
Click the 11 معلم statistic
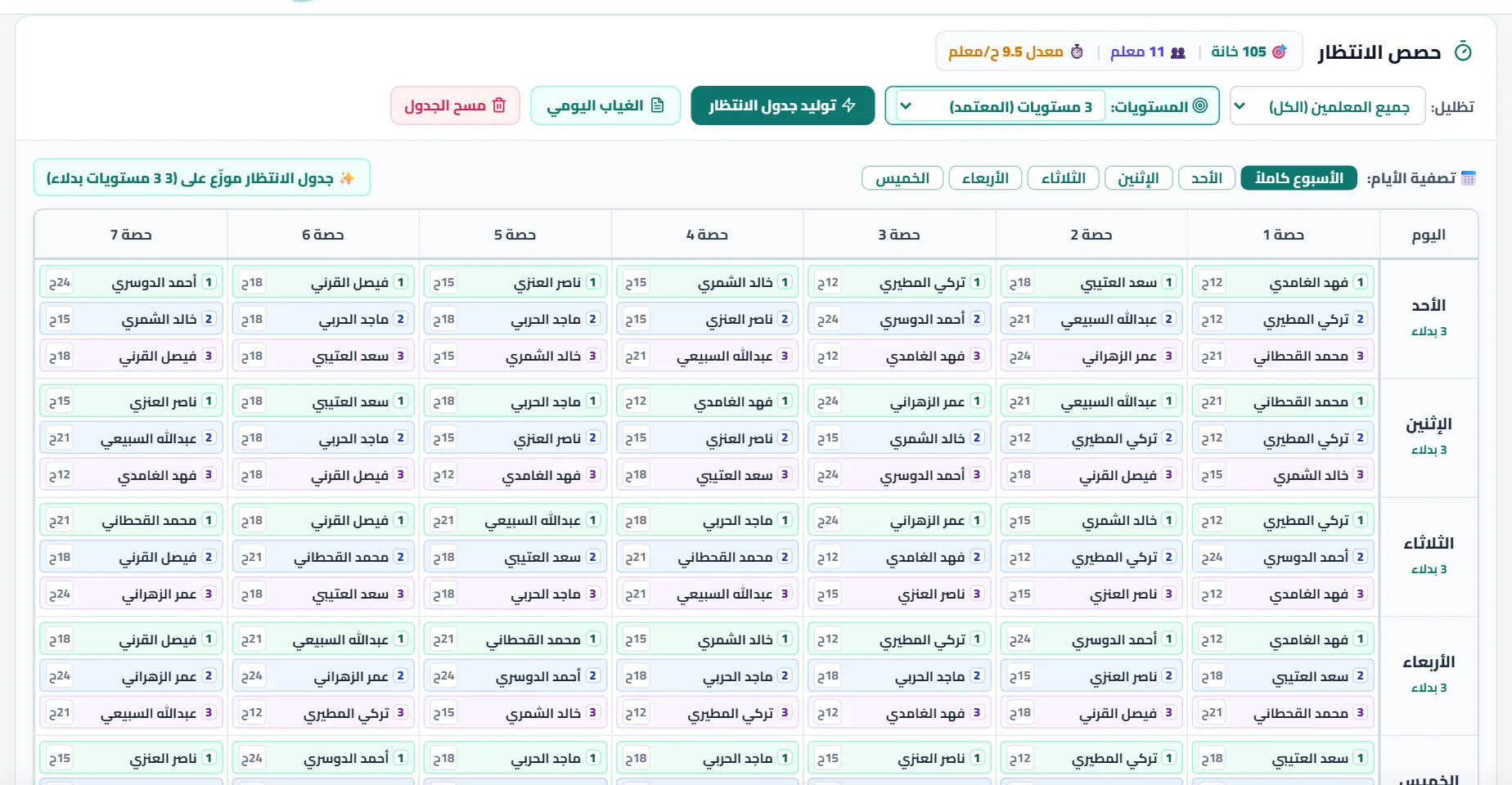pyautogui.click(x=1148, y=52)
